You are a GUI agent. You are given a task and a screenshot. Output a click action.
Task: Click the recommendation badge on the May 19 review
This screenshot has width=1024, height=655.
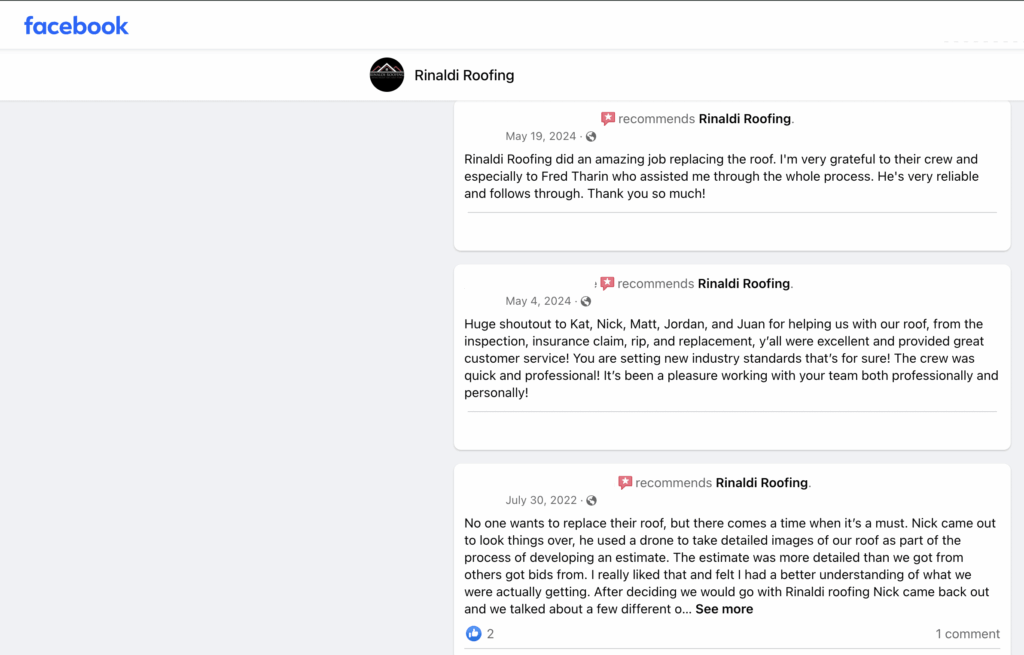pyautogui.click(x=608, y=118)
